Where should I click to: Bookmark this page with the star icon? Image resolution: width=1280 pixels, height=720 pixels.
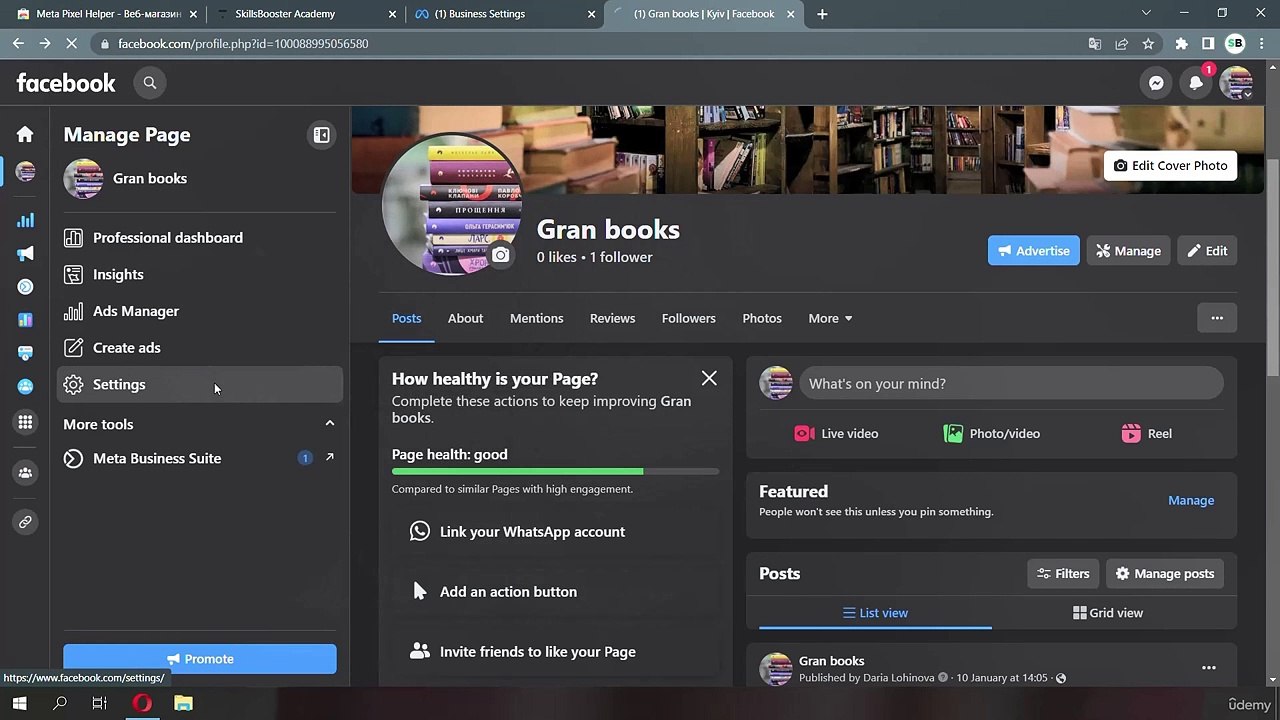click(x=1148, y=44)
